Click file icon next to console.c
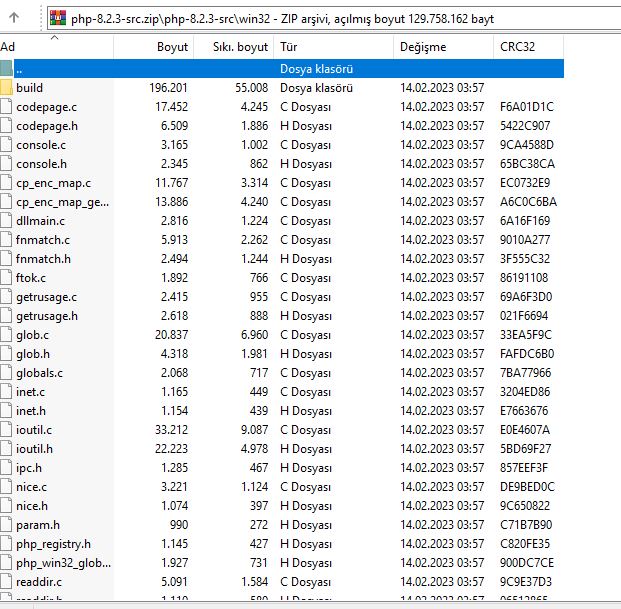The height and width of the screenshot is (609, 621). click(6, 145)
